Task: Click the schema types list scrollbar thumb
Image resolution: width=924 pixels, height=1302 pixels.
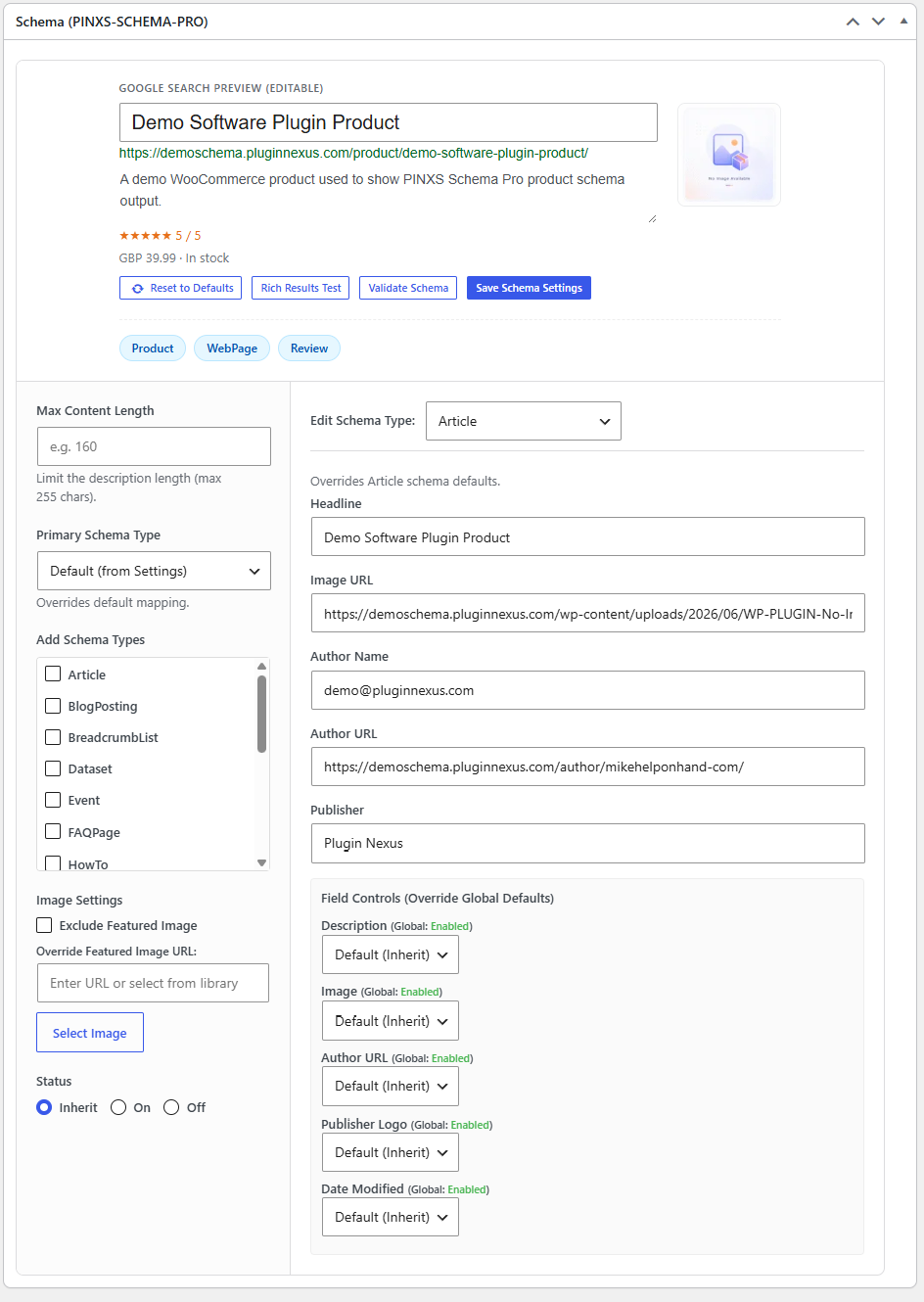Action: point(261,715)
